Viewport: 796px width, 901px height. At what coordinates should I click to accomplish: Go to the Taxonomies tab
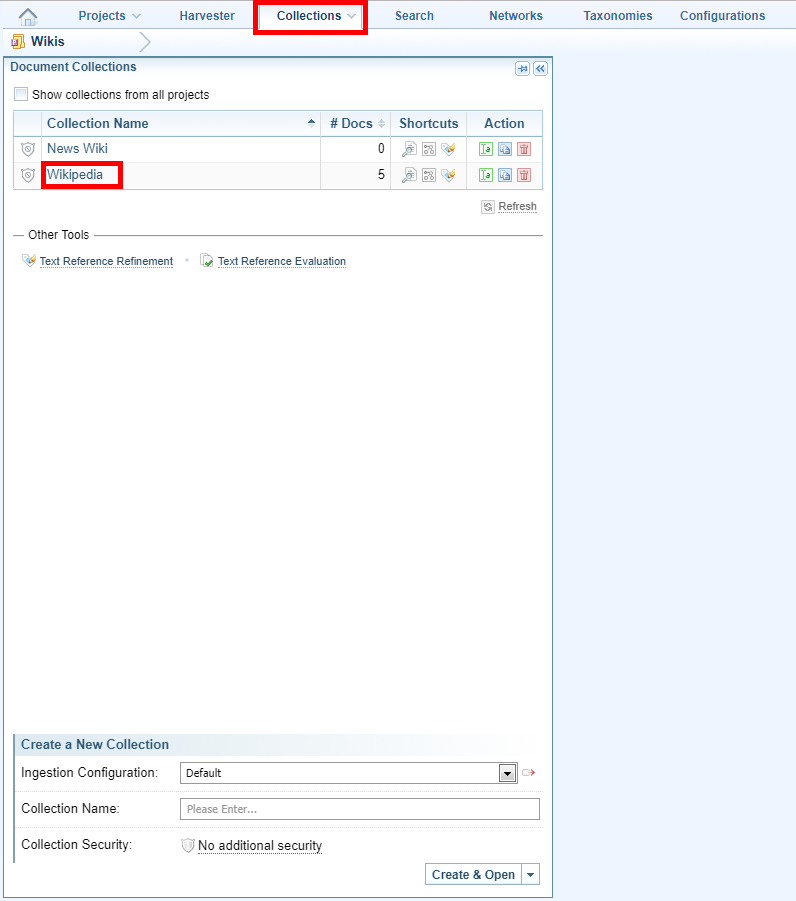[x=617, y=16]
